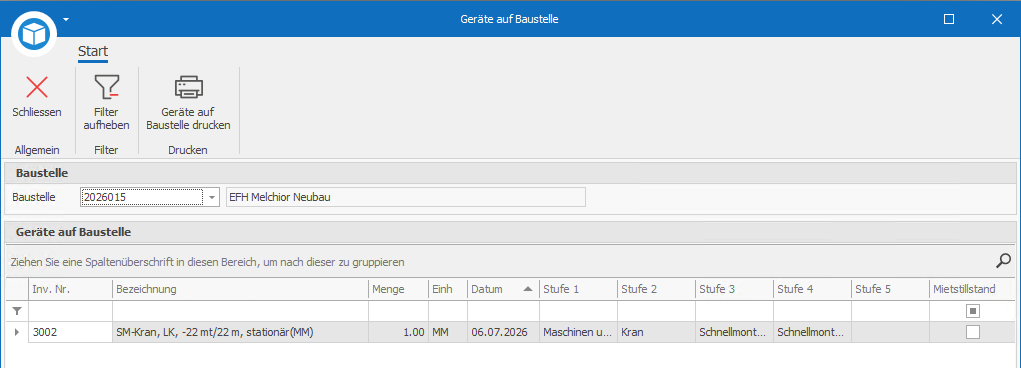Viewport: 1021px width, 368px height.
Task: Click the filter row funnel icon
Action: click(x=17, y=312)
